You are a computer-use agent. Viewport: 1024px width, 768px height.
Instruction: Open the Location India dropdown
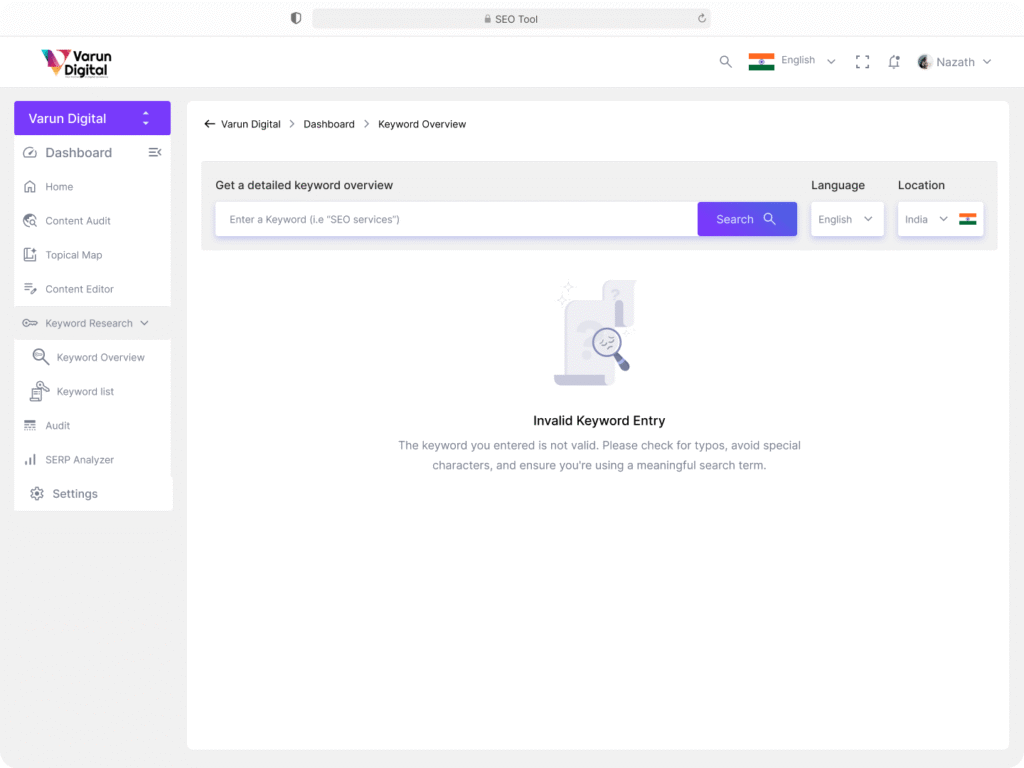tap(939, 219)
